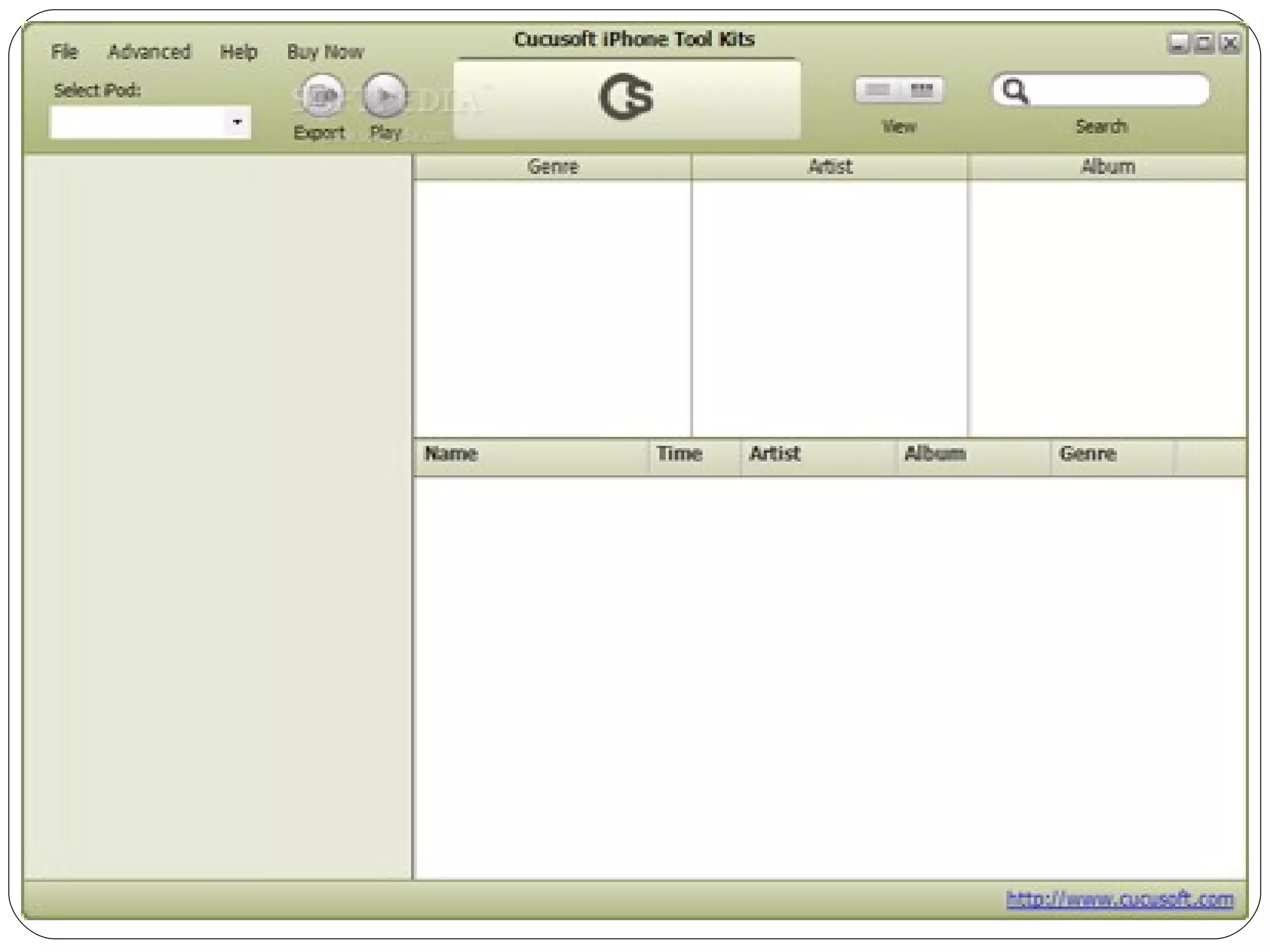Click the Genre browser pane header
1270x952 pixels.
point(552,167)
